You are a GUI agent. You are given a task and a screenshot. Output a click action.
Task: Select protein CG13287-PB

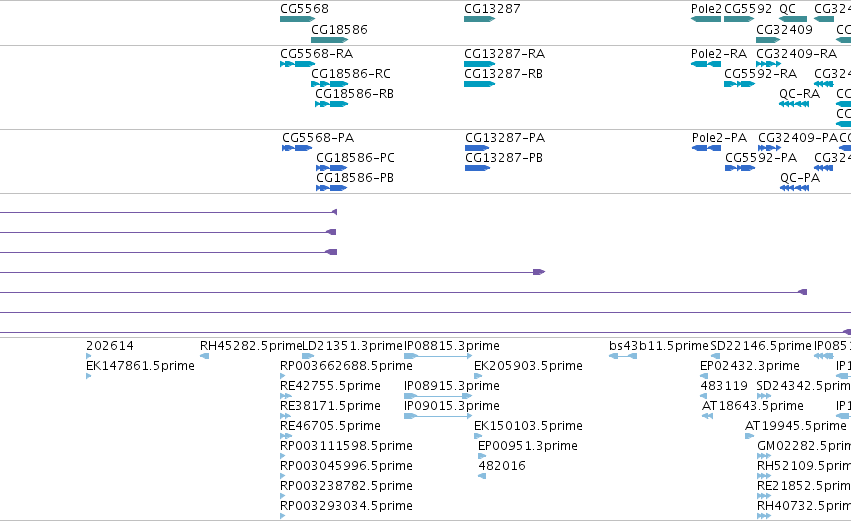pos(504,158)
